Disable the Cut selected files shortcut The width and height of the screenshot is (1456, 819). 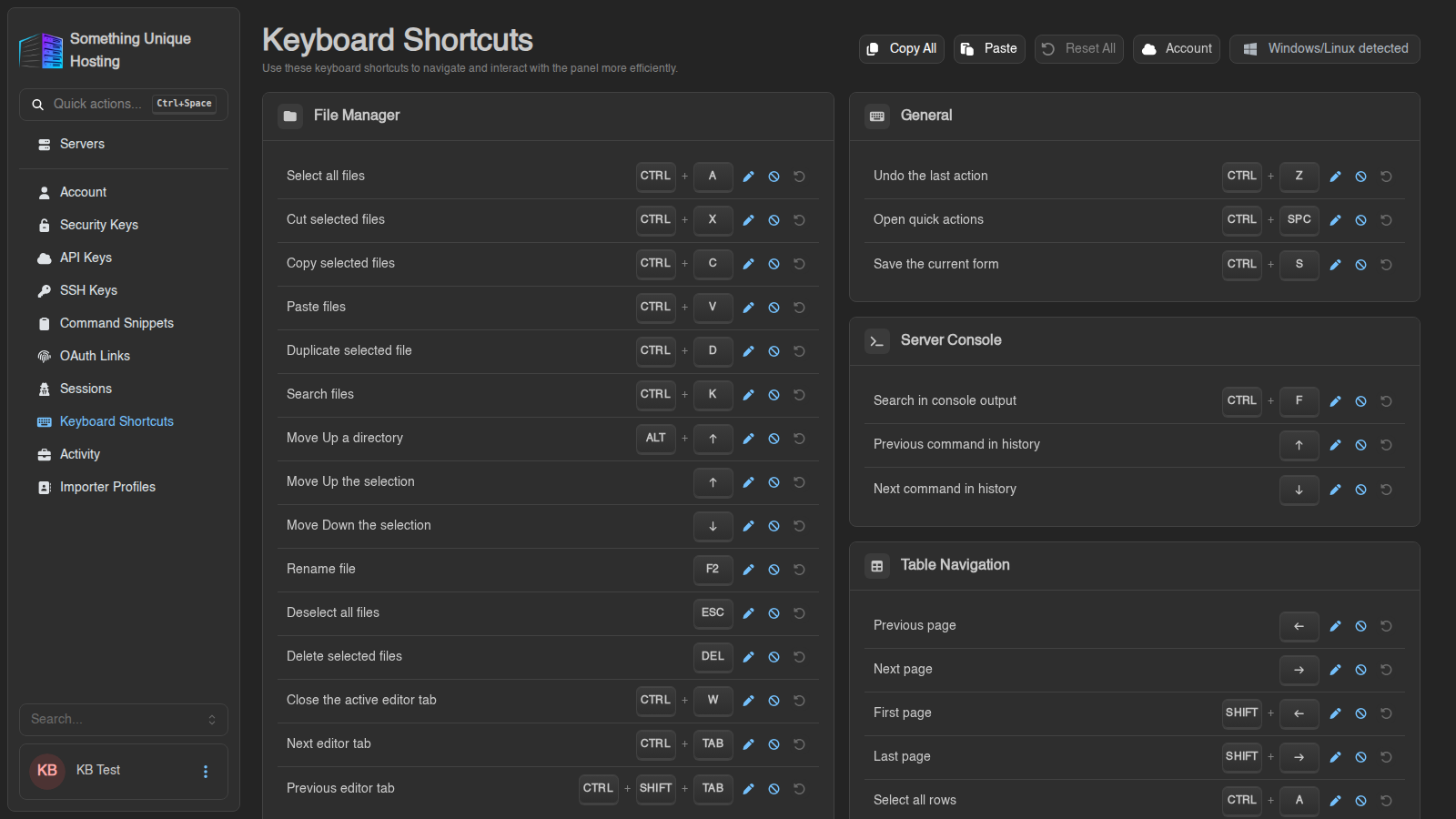[773, 220]
